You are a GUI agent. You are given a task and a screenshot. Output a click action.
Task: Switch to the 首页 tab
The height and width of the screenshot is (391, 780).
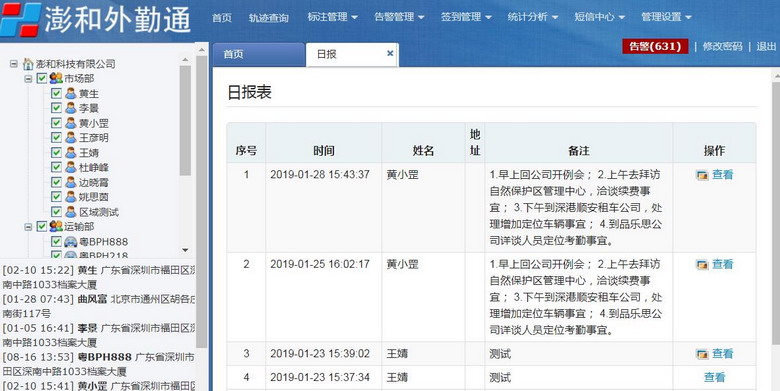pyautogui.click(x=259, y=54)
